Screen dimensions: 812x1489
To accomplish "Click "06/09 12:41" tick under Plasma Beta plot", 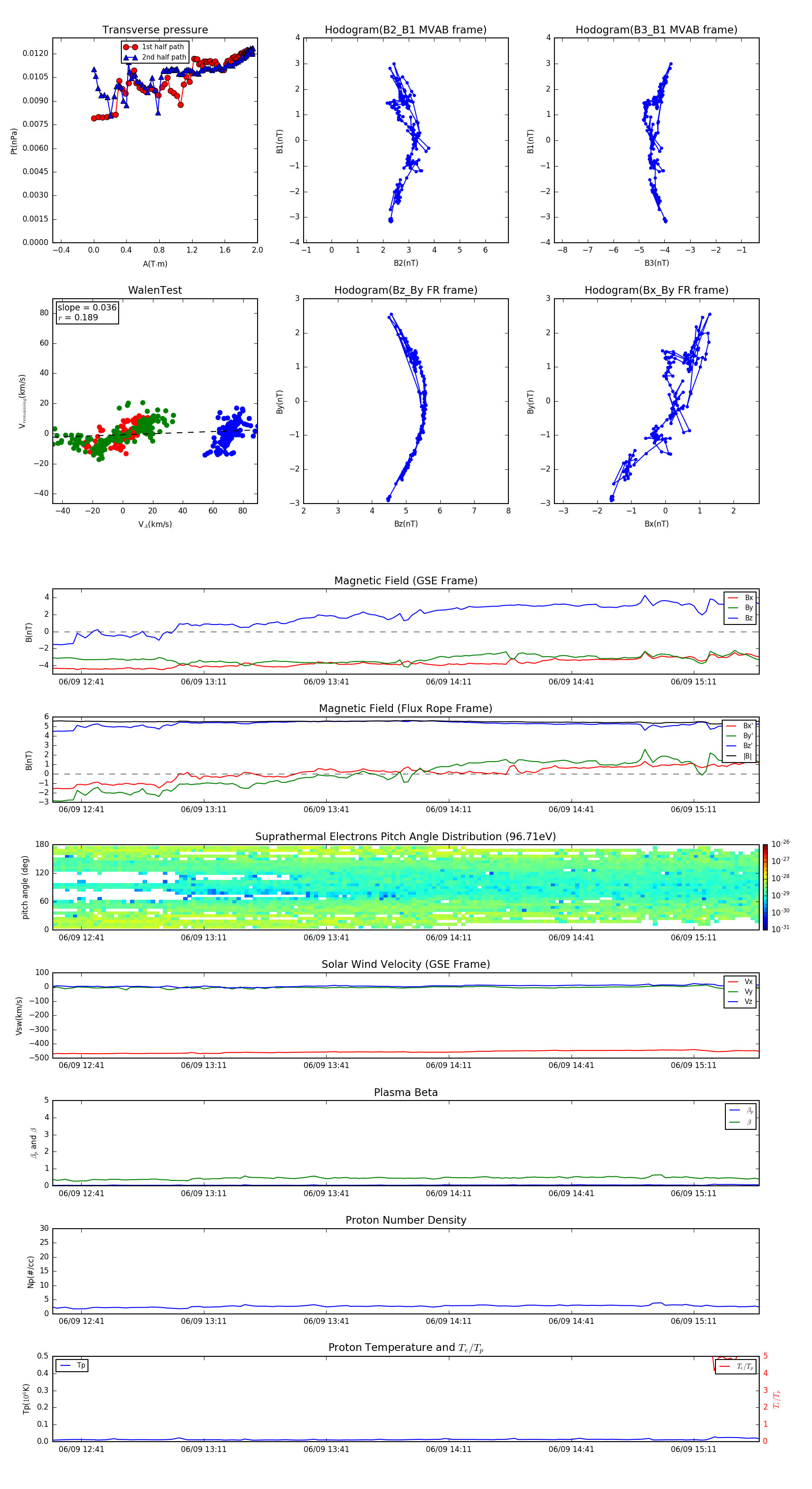I will pos(82,1193).
